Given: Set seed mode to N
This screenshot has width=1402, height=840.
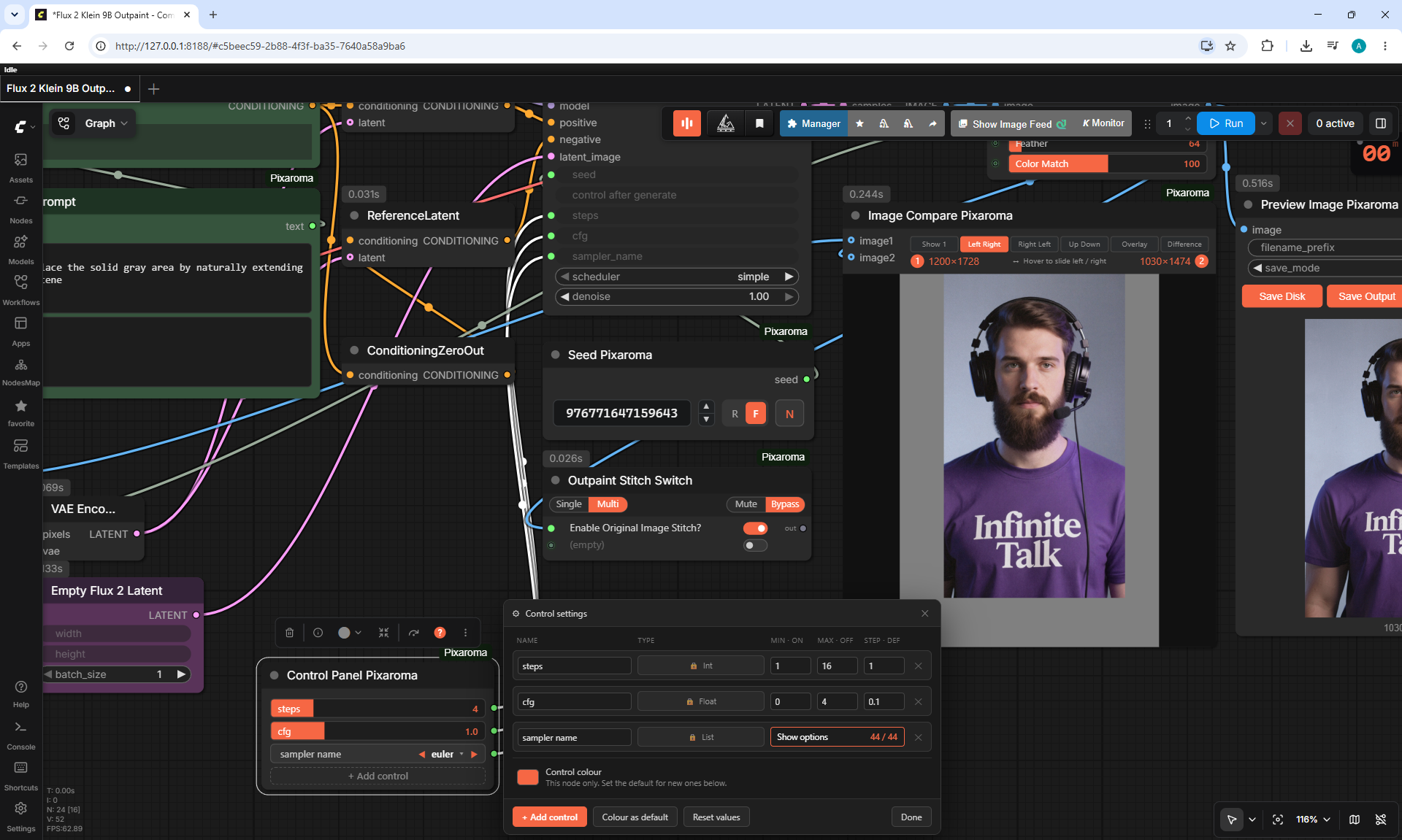Looking at the screenshot, I should click(789, 414).
